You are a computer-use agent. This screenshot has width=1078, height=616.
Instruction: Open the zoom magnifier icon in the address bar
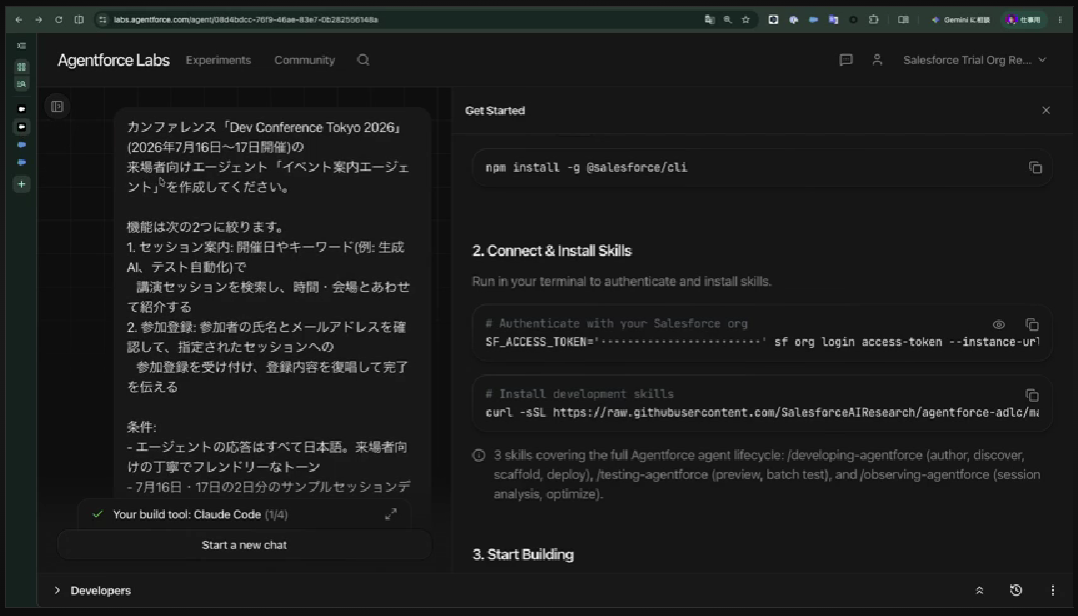pyautogui.click(x=727, y=20)
